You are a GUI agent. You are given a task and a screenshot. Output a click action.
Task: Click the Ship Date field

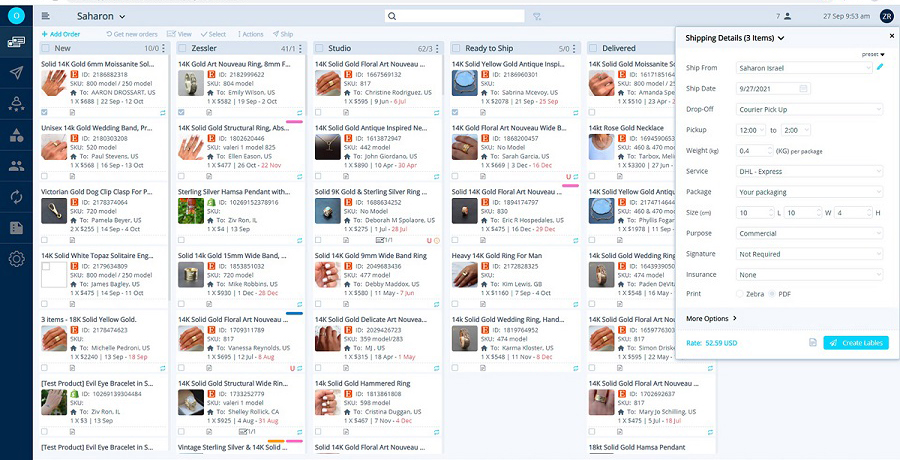click(772, 88)
